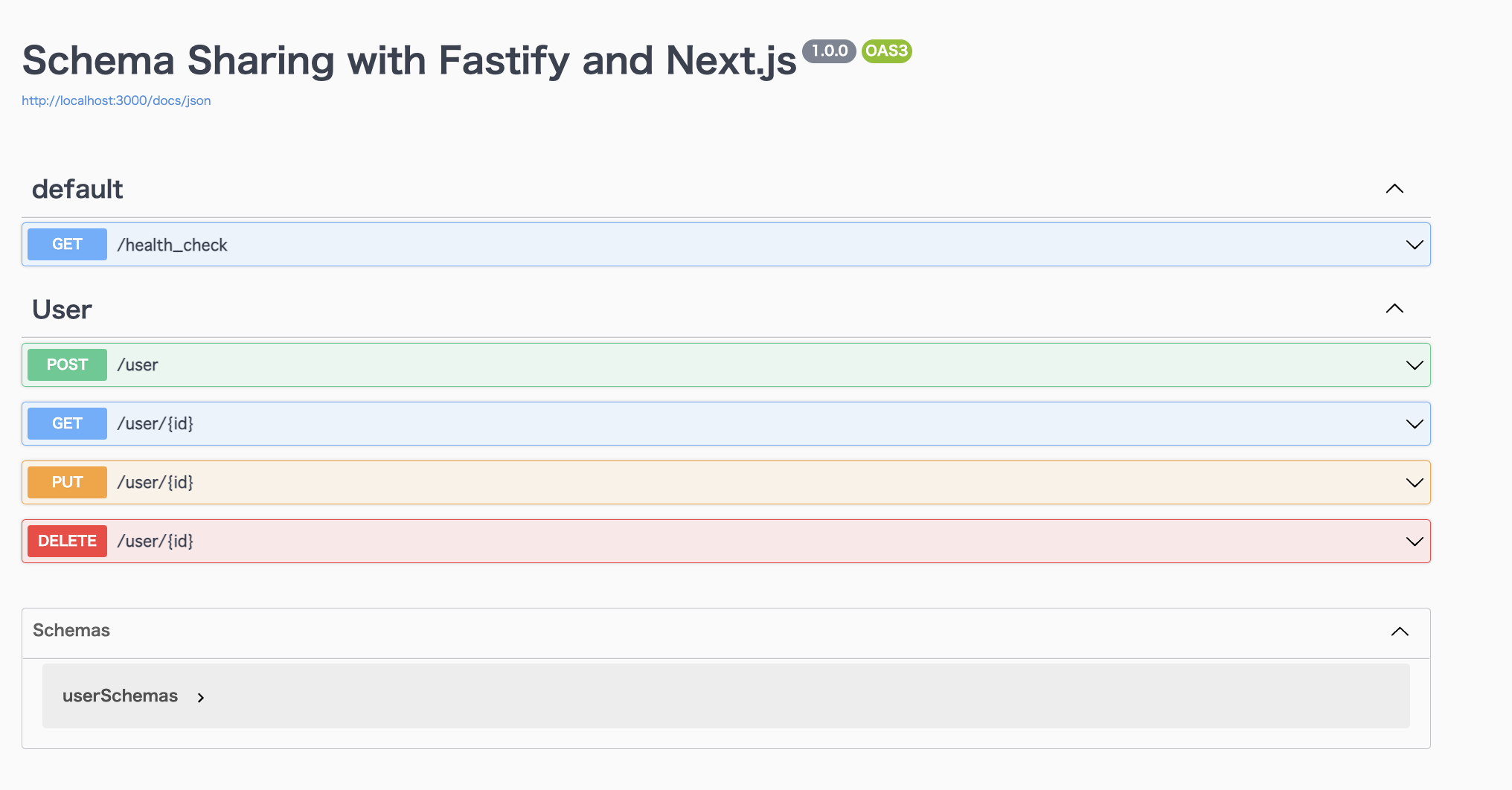Click the GET badge for /user/{id}
Image resolution: width=1512 pixels, height=790 pixels.
tap(67, 423)
